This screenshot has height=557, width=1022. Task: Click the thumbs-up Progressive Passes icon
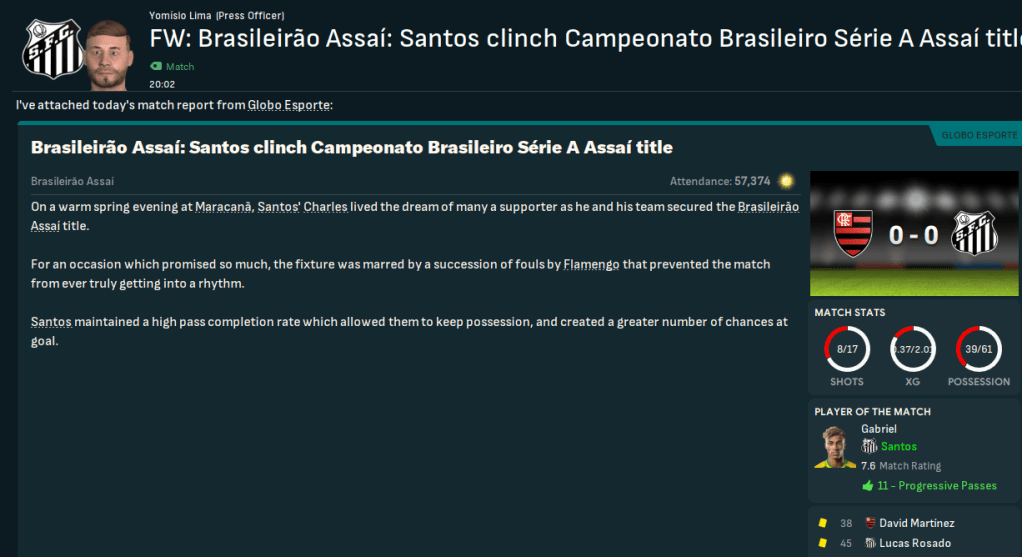pos(867,486)
